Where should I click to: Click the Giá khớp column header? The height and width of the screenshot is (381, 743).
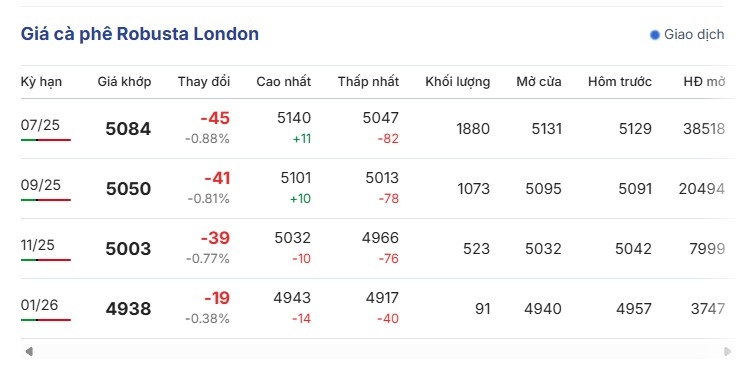click(124, 82)
